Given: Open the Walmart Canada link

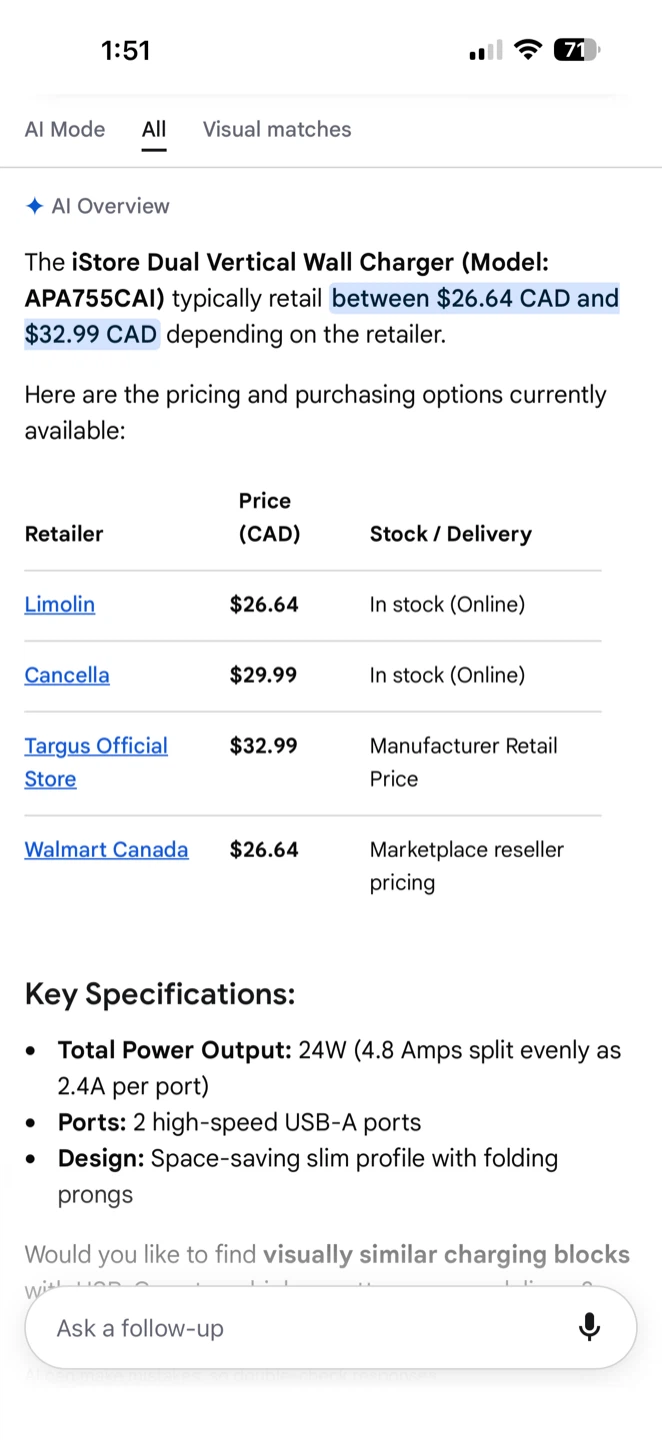Looking at the screenshot, I should (x=106, y=849).
